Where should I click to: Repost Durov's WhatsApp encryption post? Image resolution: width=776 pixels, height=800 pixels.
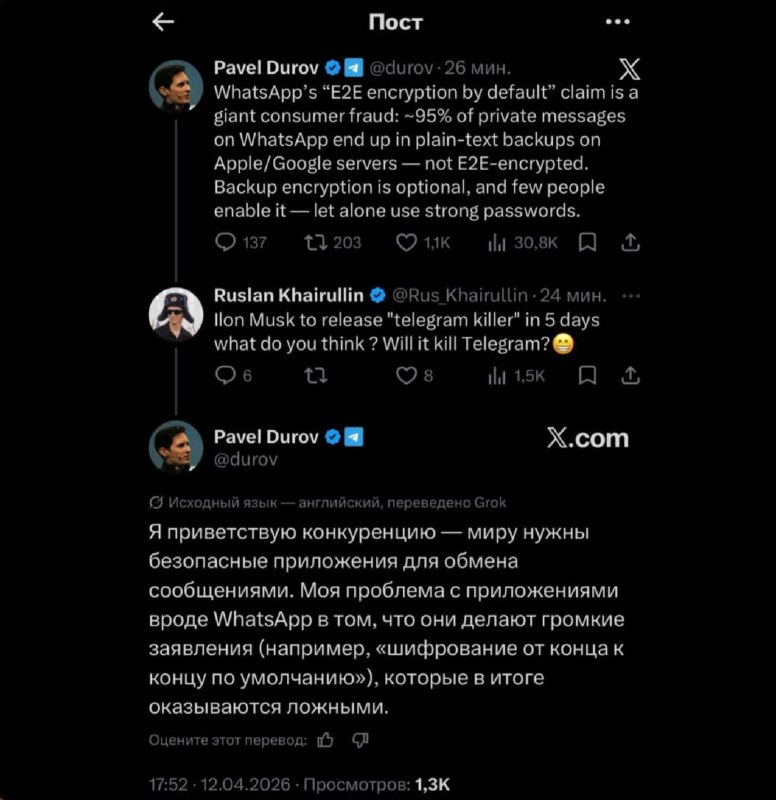click(x=318, y=242)
